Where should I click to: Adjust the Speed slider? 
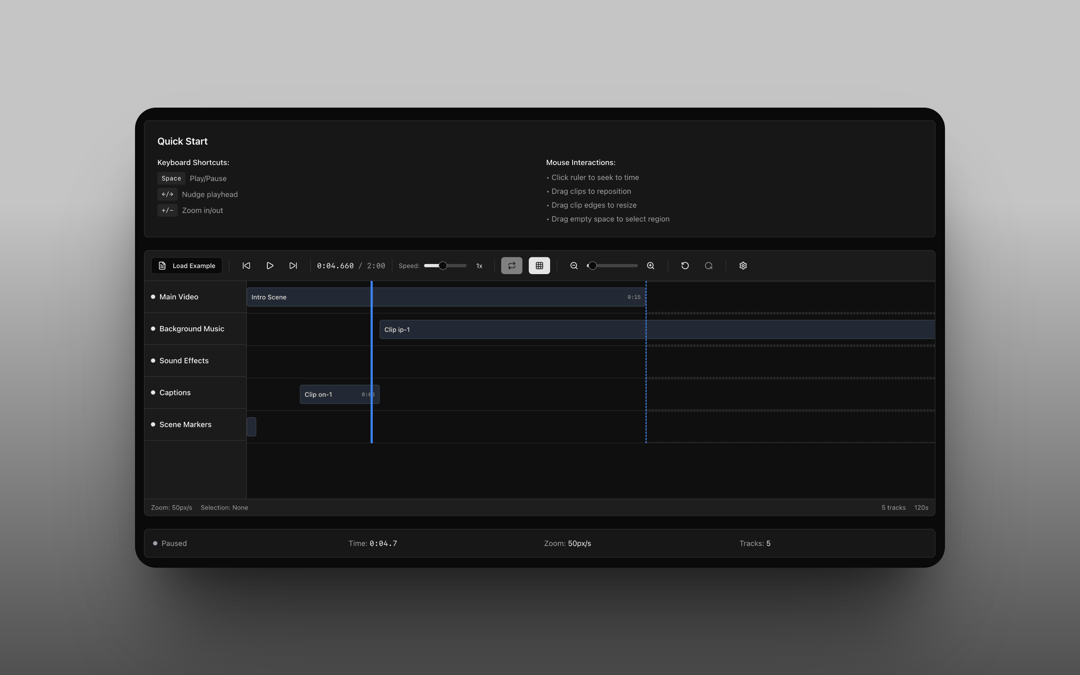click(445, 266)
